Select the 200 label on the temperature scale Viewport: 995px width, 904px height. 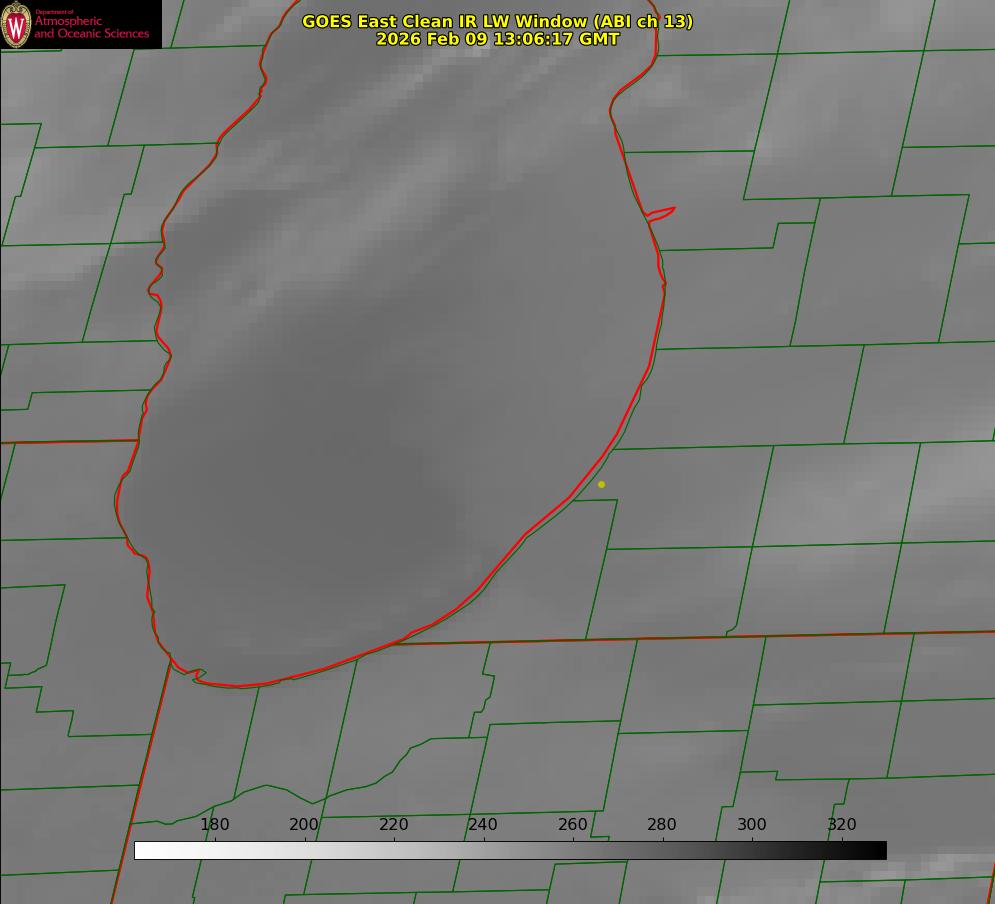pyautogui.click(x=304, y=824)
